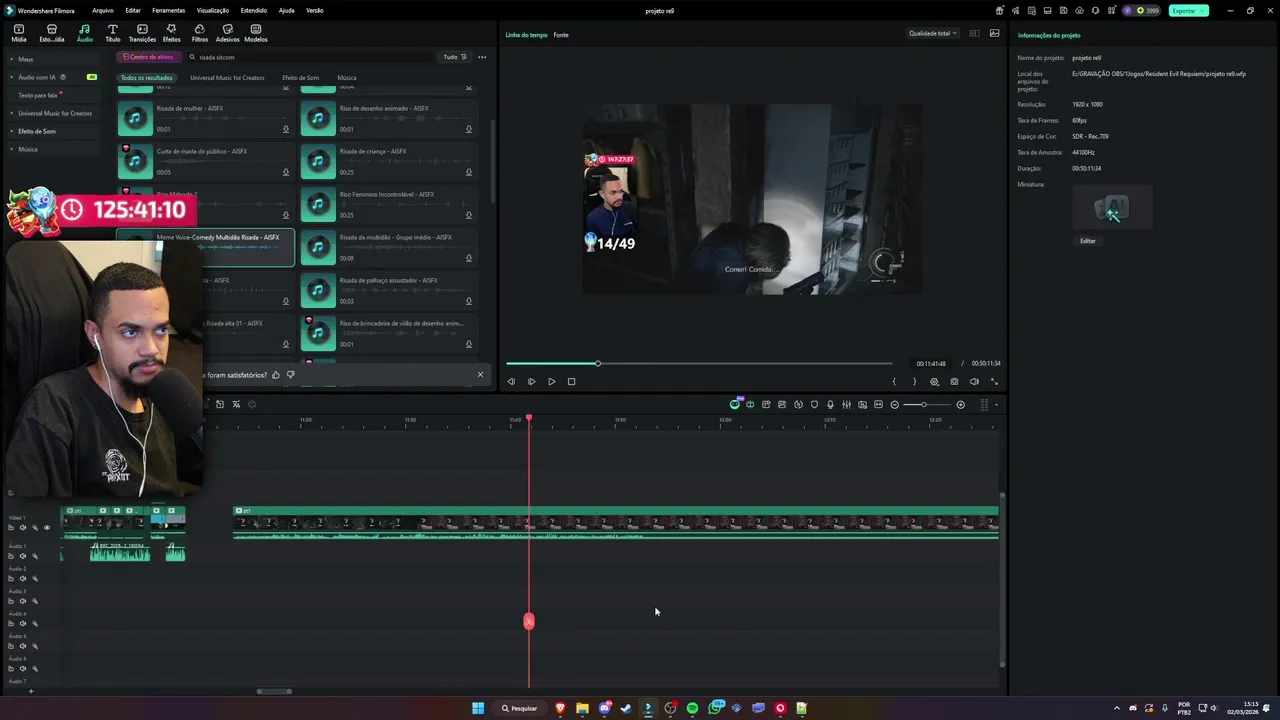This screenshot has width=1280, height=720.
Task: Mute the Áudio 6 track
Action: click(x=23, y=669)
